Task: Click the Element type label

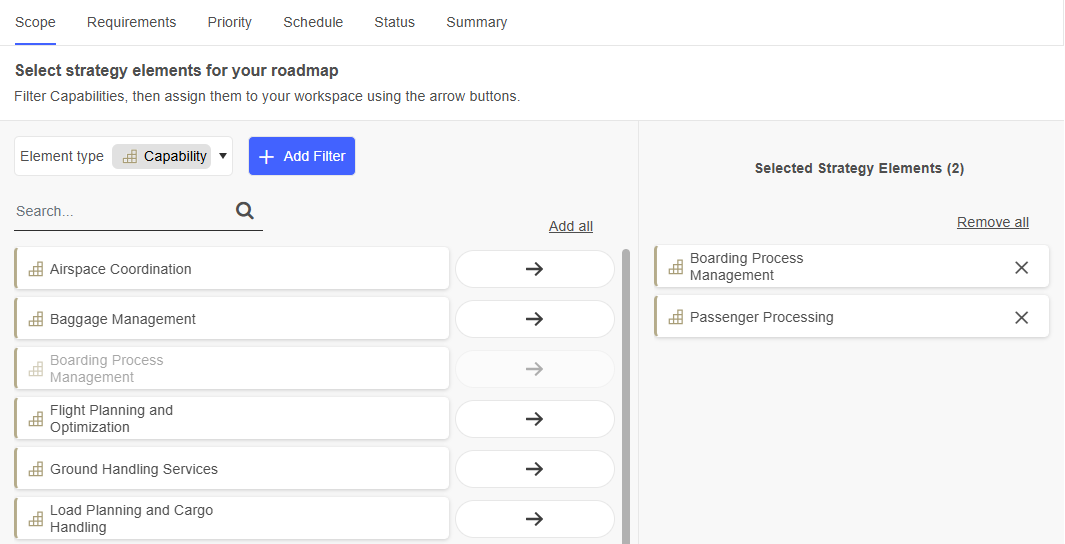Action: tap(62, 156)
